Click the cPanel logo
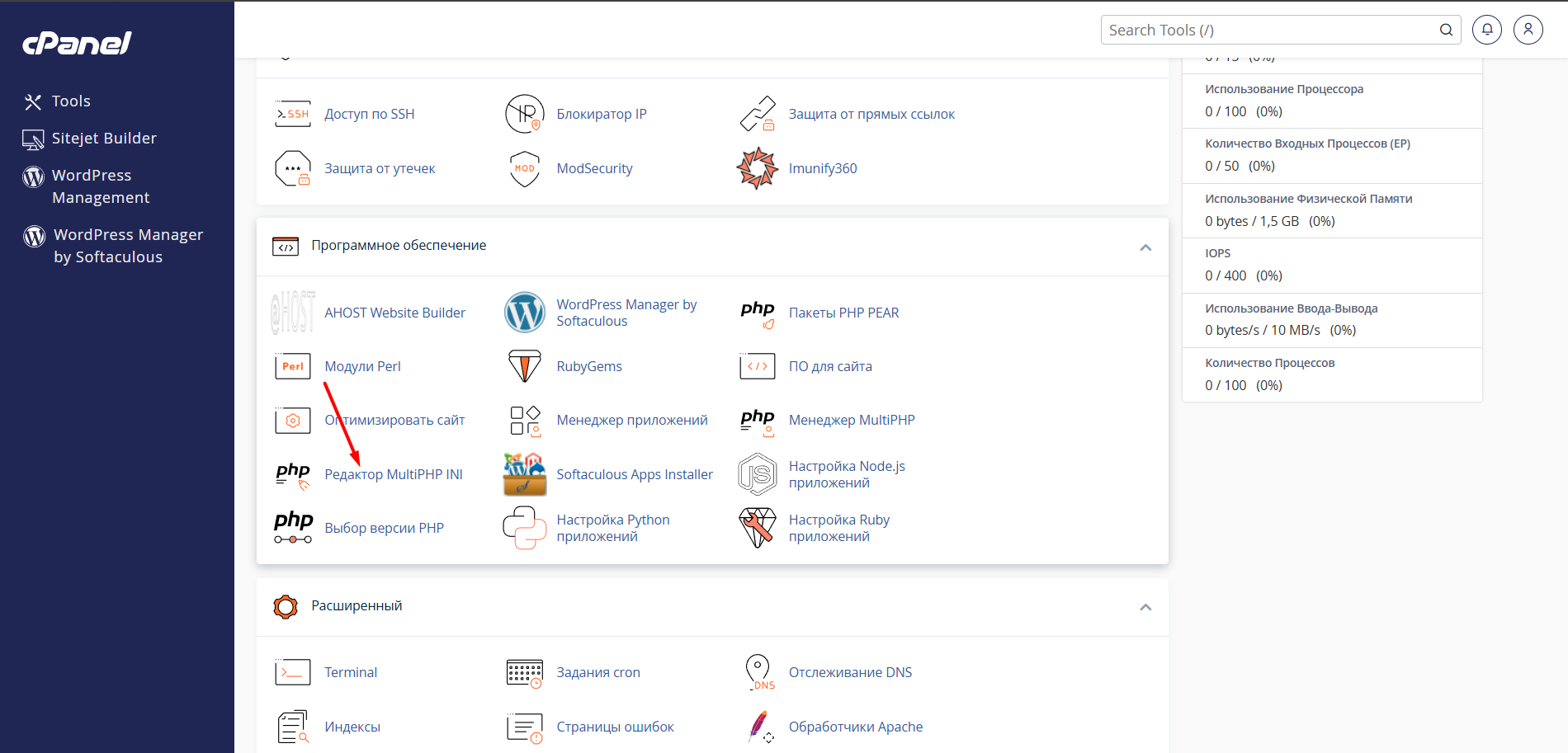Viewport: 1568px width, 753px height. (x=77, y=43)
